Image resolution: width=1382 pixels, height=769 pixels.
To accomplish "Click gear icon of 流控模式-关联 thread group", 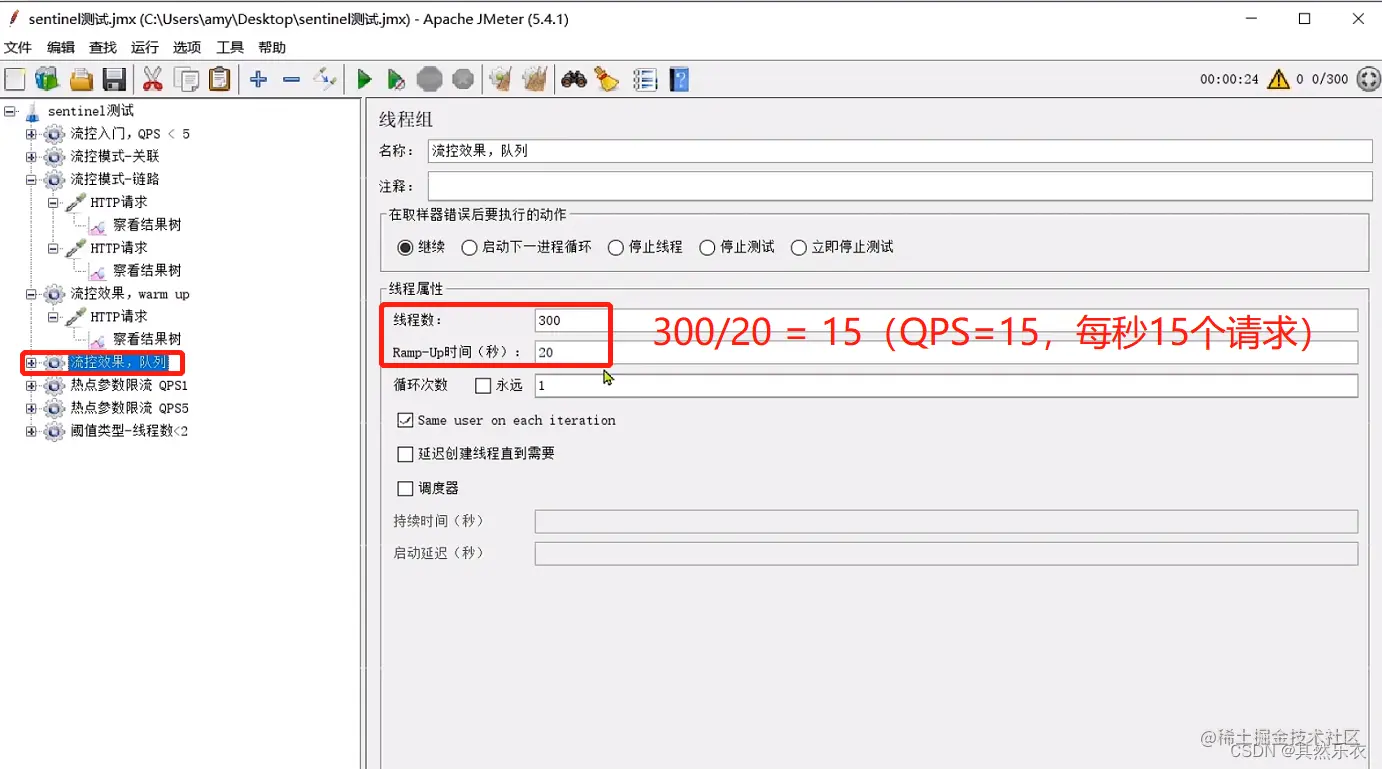I will coord(54,156).
